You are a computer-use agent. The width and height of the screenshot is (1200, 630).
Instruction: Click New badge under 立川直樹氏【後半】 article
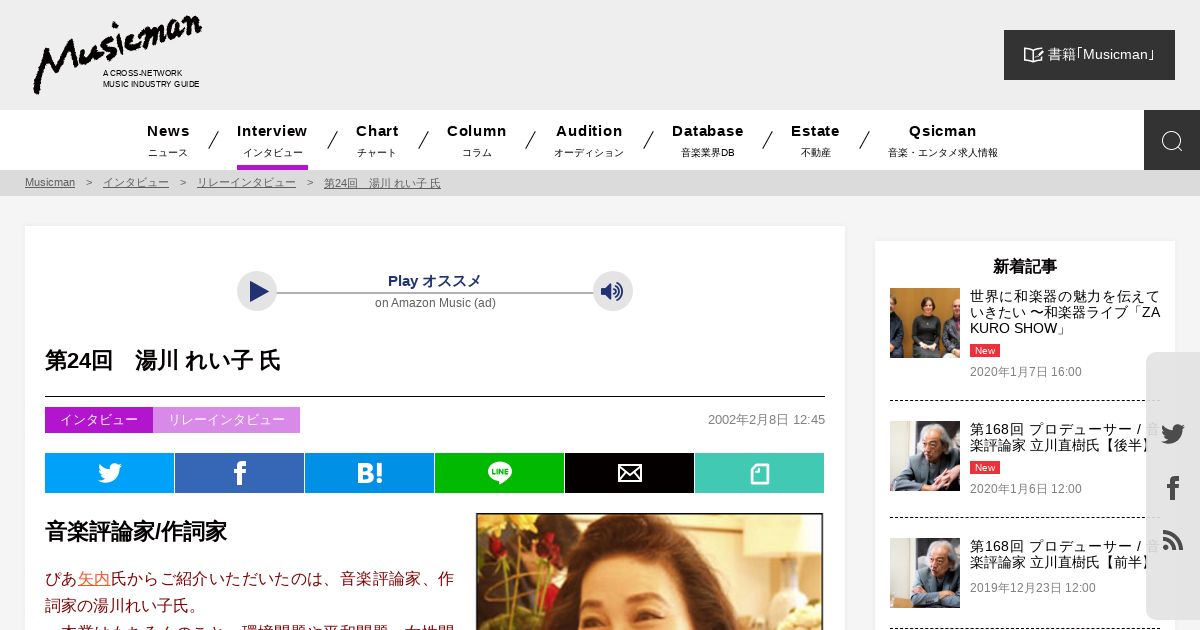click(985, 467)
